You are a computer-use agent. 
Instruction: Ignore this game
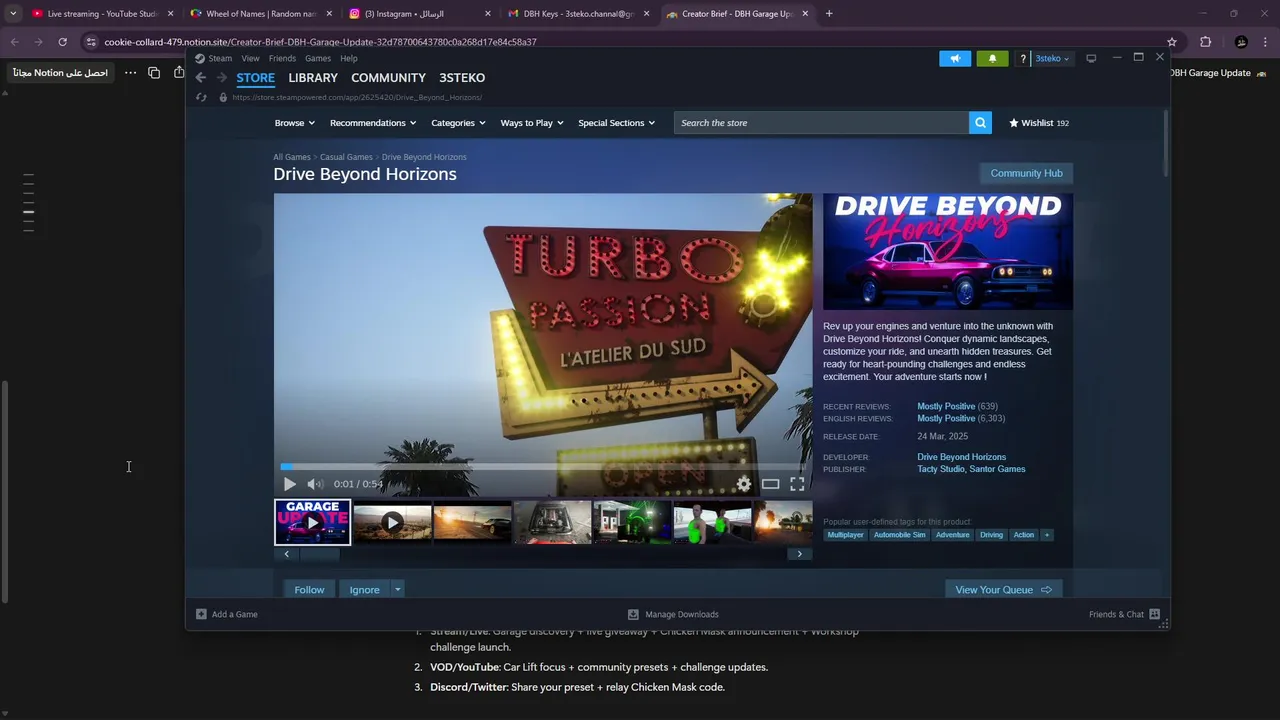point(364,590)
